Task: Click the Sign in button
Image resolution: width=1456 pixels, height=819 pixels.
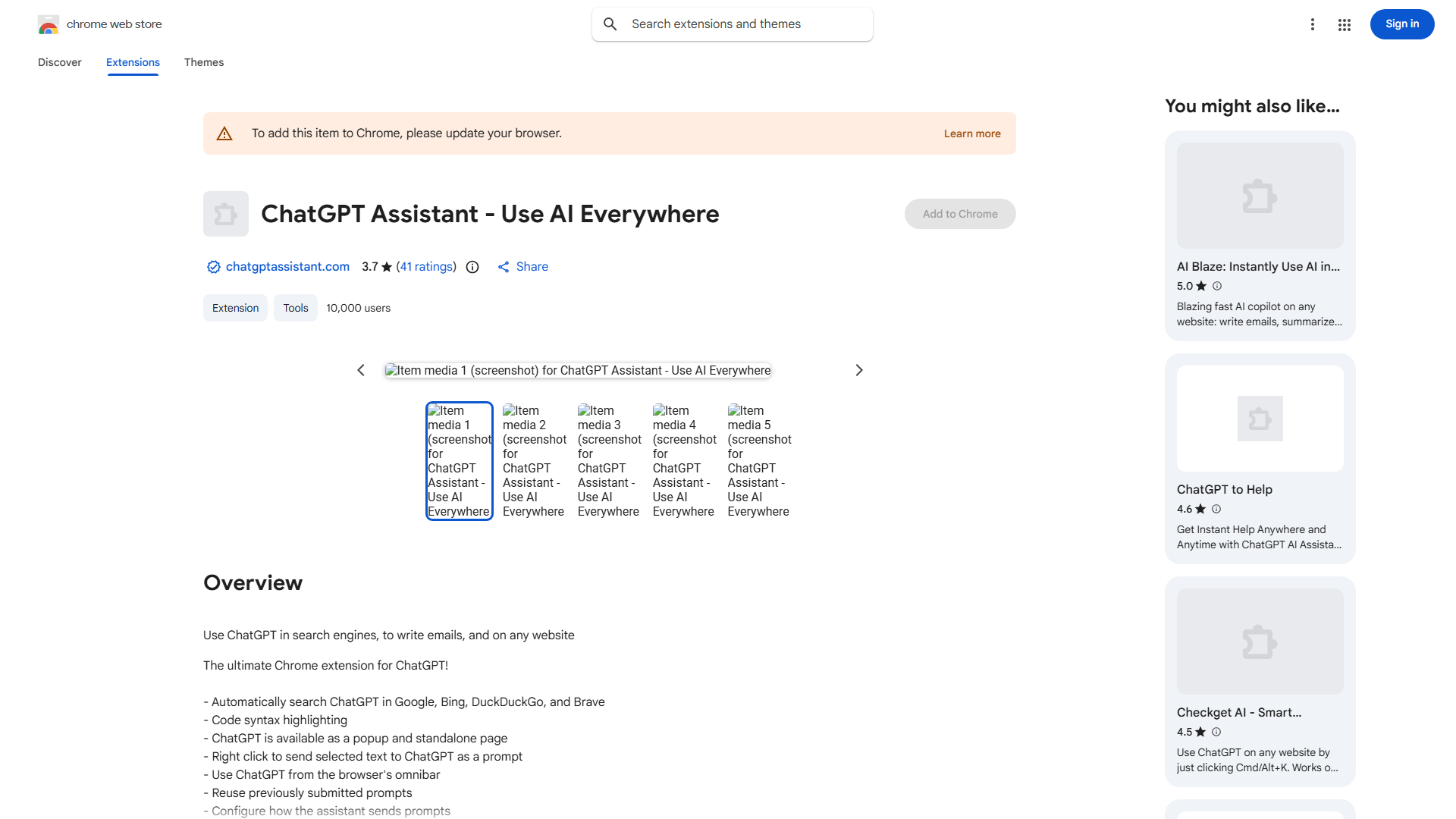Action: [1401, 24]
